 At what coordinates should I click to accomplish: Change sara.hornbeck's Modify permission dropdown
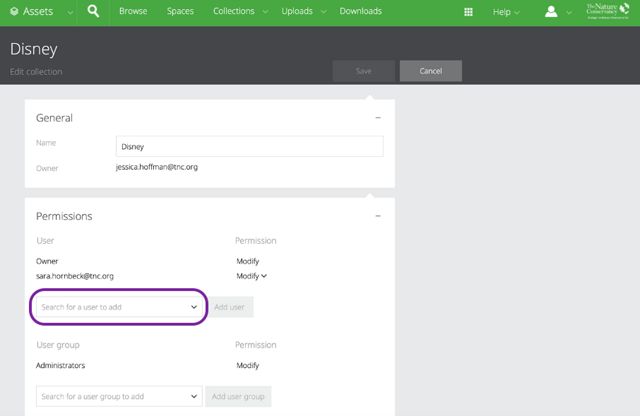(x=251, y=276)
